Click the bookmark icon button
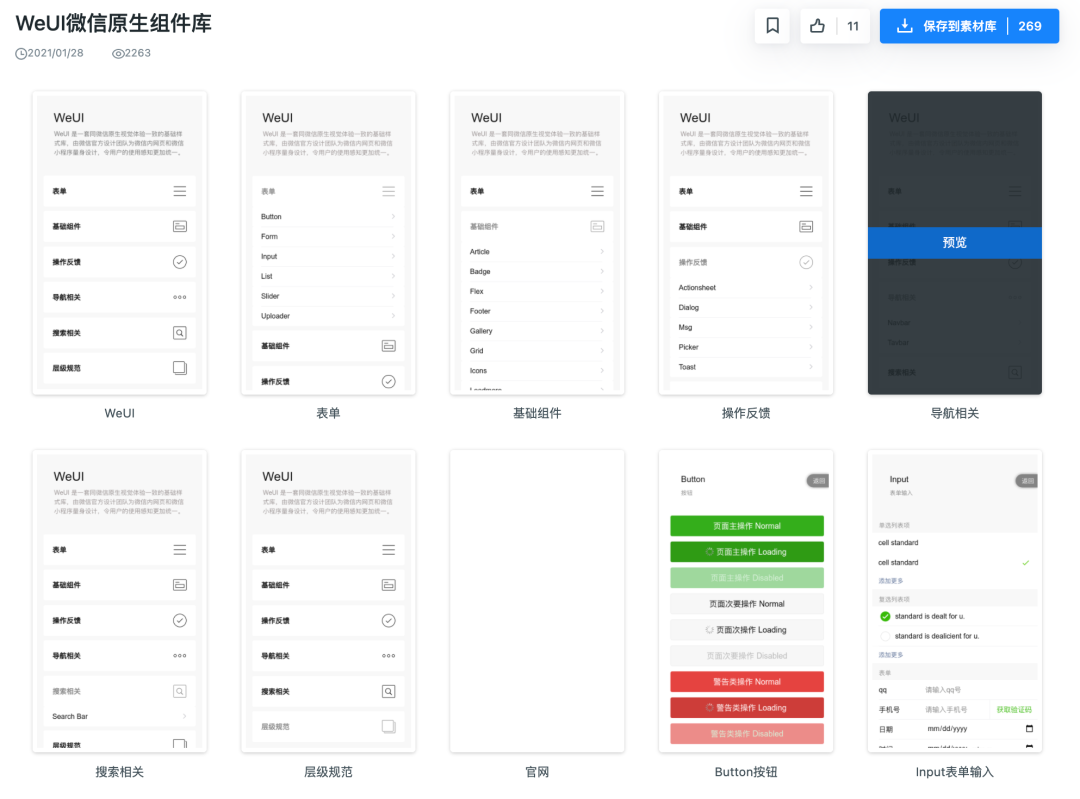 (772, 26)
